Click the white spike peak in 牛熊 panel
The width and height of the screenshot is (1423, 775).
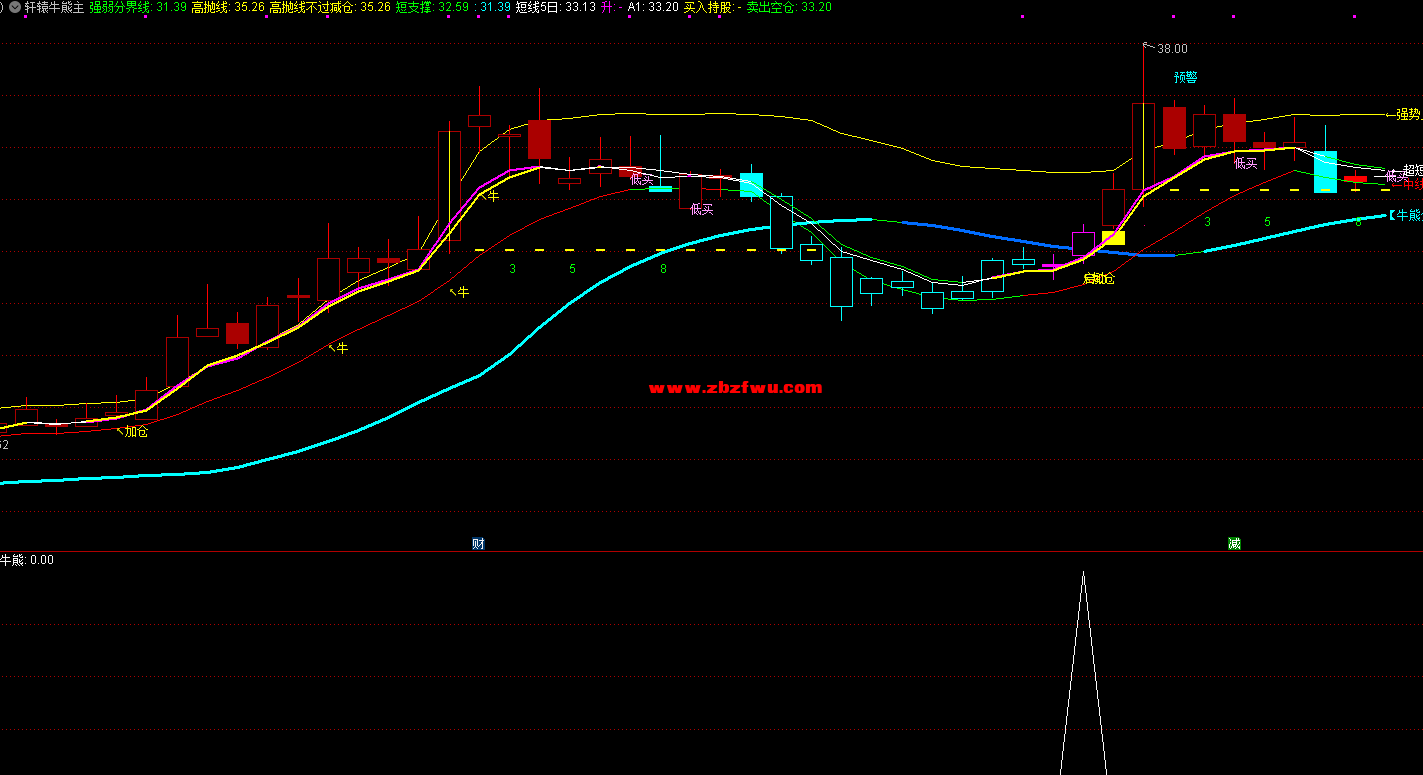1083,574
